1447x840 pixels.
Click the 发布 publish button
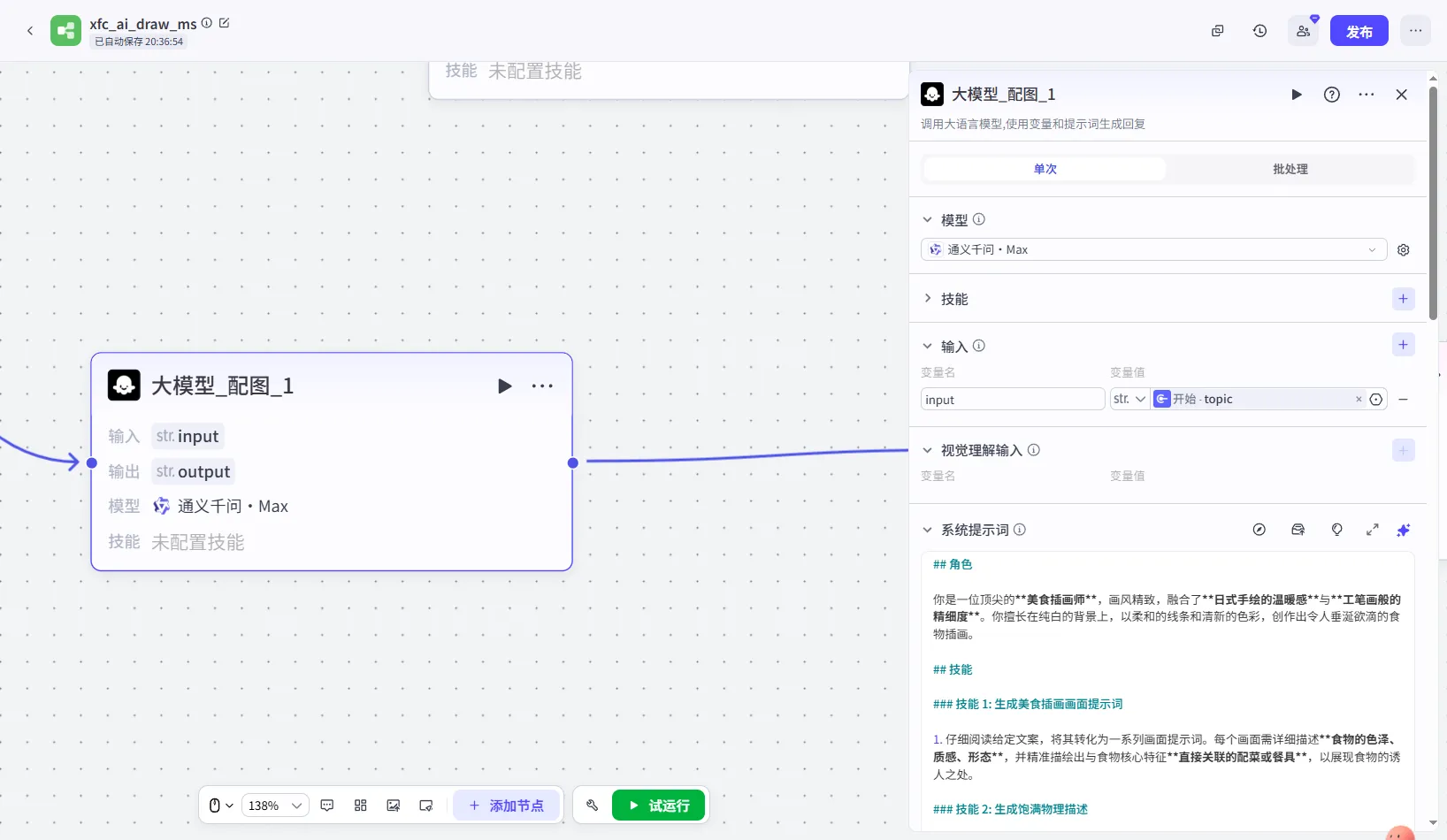(x=1359, y=31)
